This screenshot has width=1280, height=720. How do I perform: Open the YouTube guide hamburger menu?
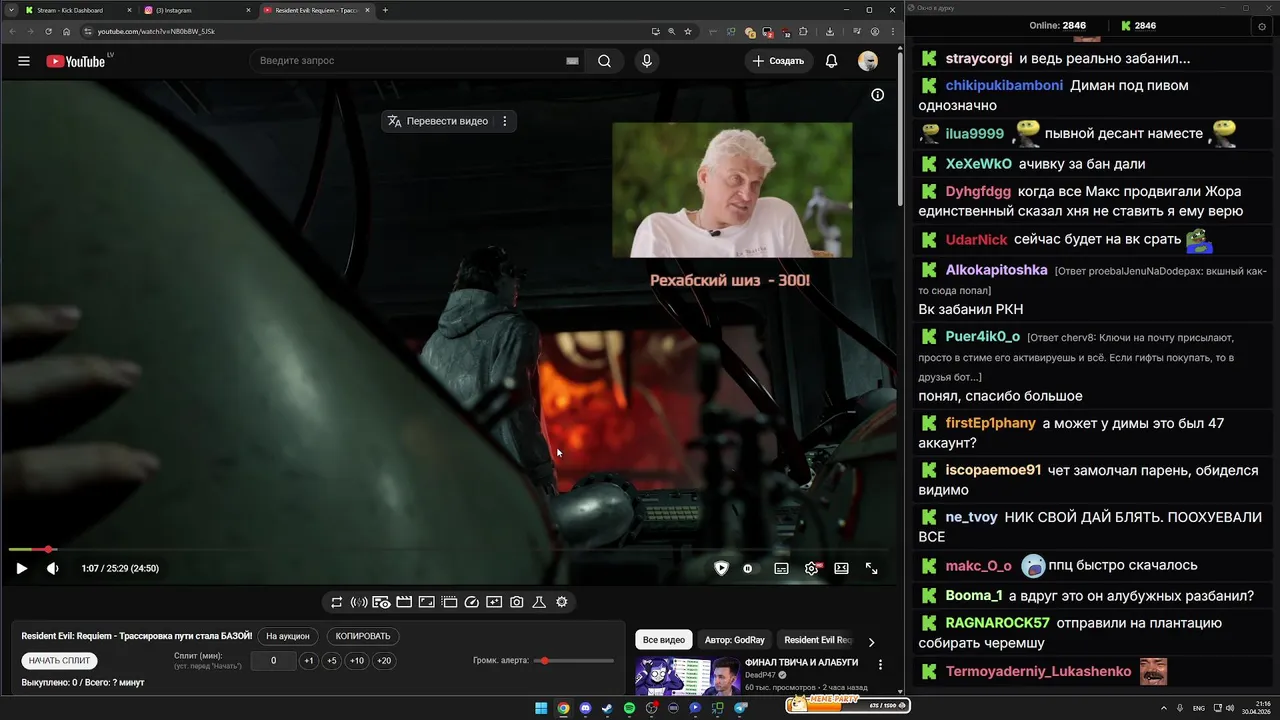(24, 61)
